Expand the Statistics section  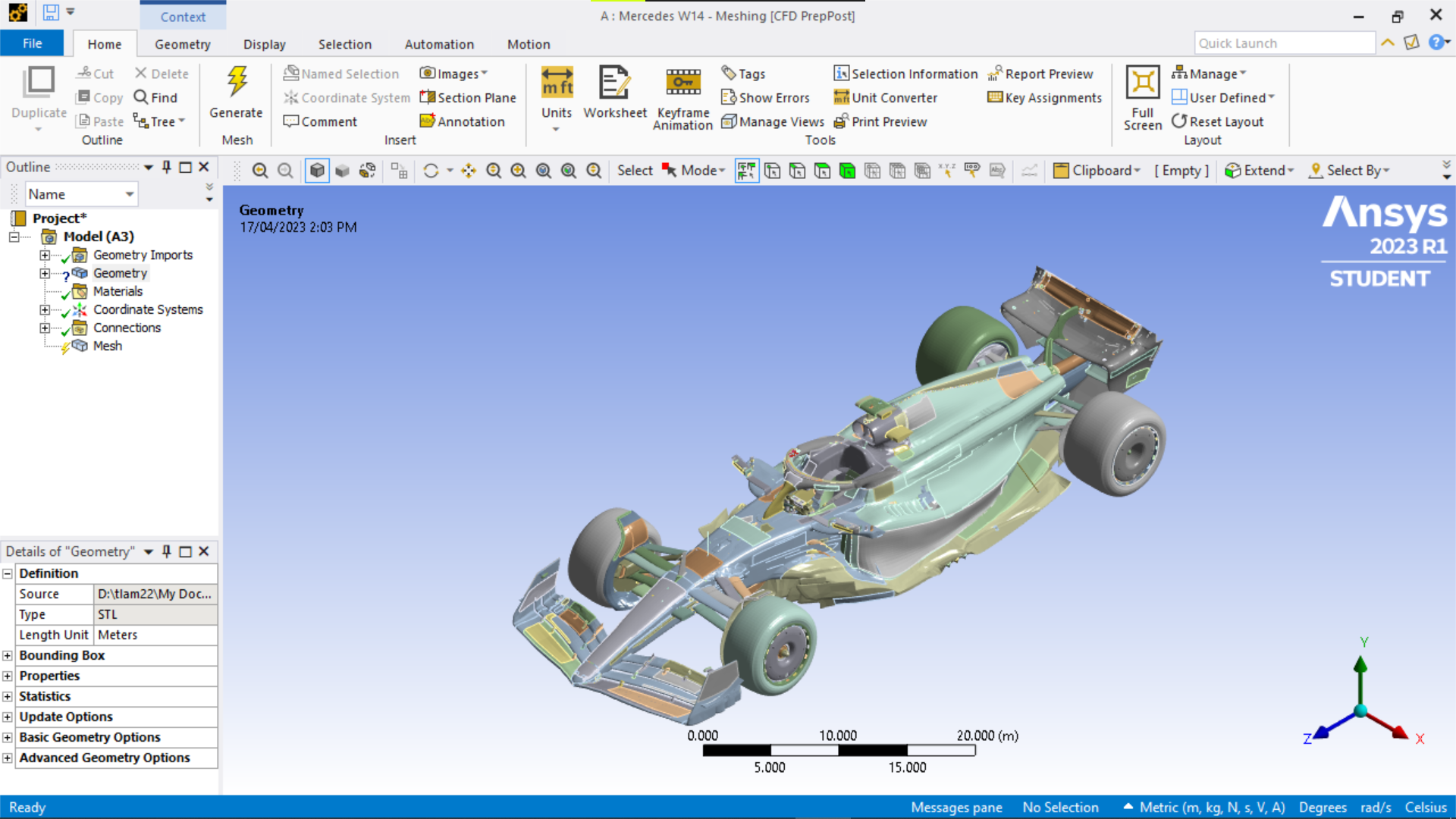click(8, 696)
